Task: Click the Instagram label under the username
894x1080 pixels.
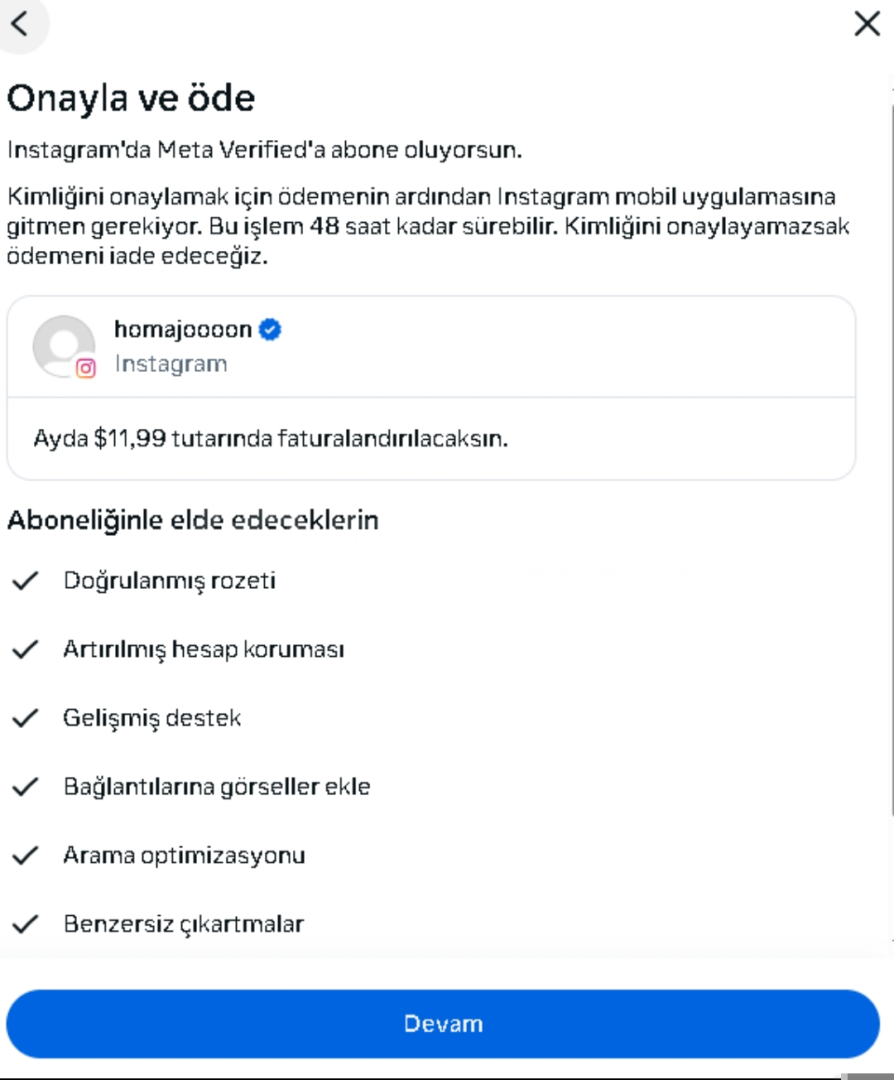Action: pos(170,364)
